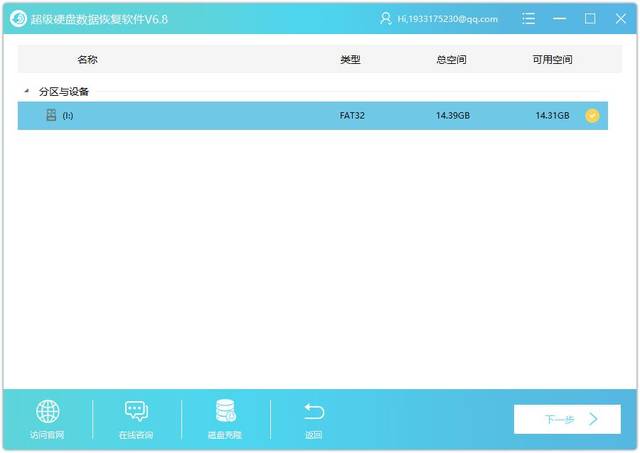
Task: Click the user account avatar icon
Action: pyautogui.click(x=385, y=18)
